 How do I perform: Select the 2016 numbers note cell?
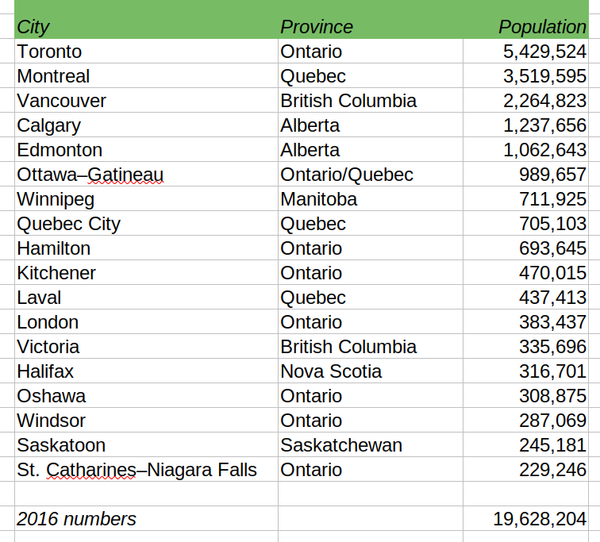coord(147,519)
